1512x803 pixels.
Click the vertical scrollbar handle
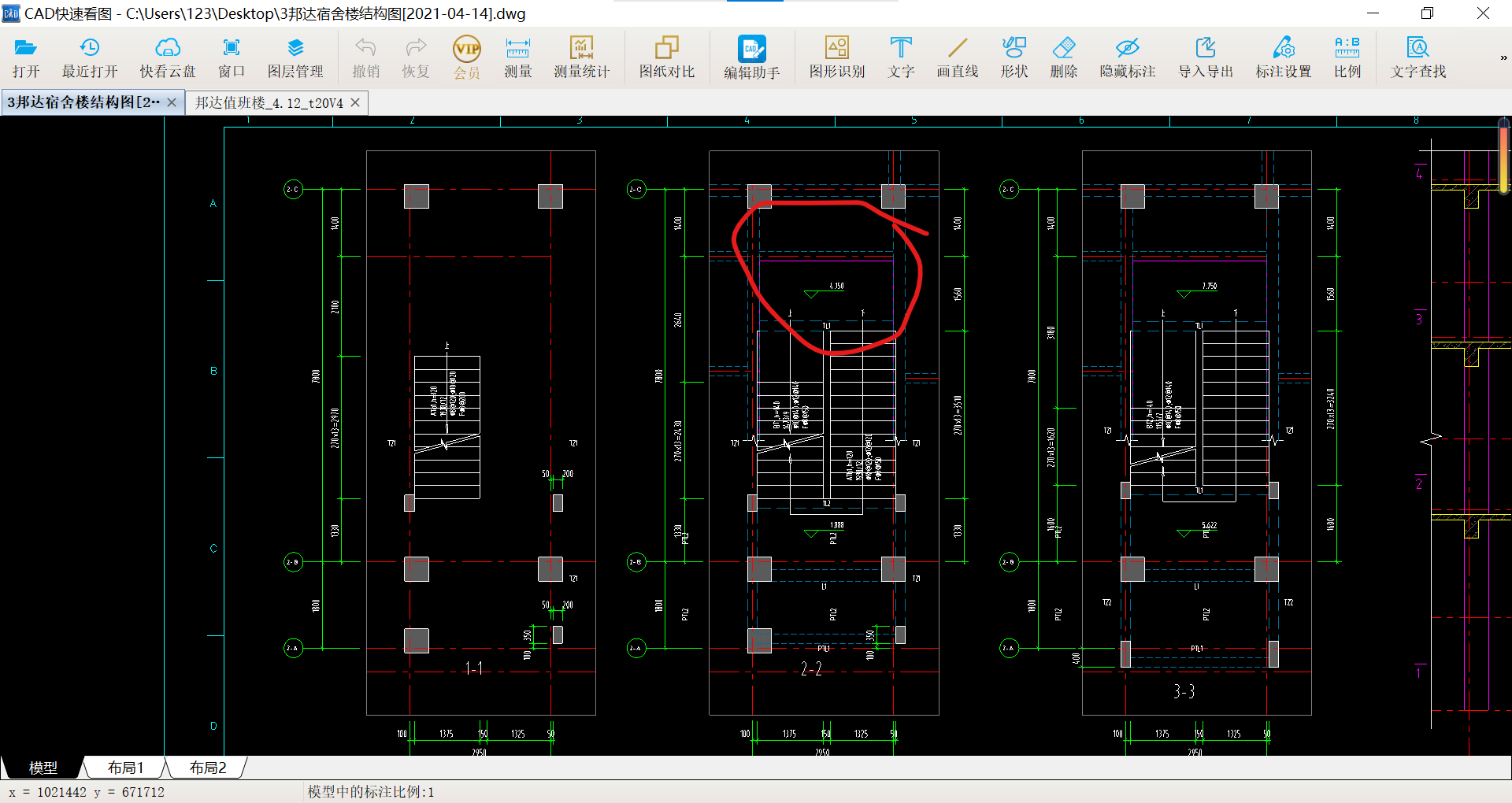1503,156
